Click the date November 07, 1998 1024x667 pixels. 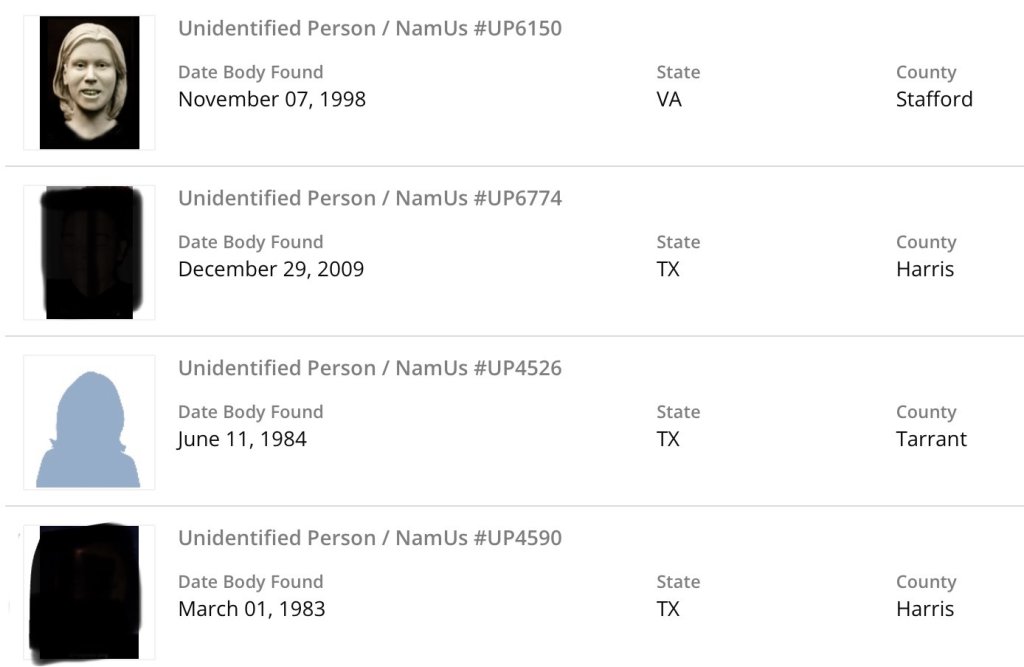pos(272,99)
